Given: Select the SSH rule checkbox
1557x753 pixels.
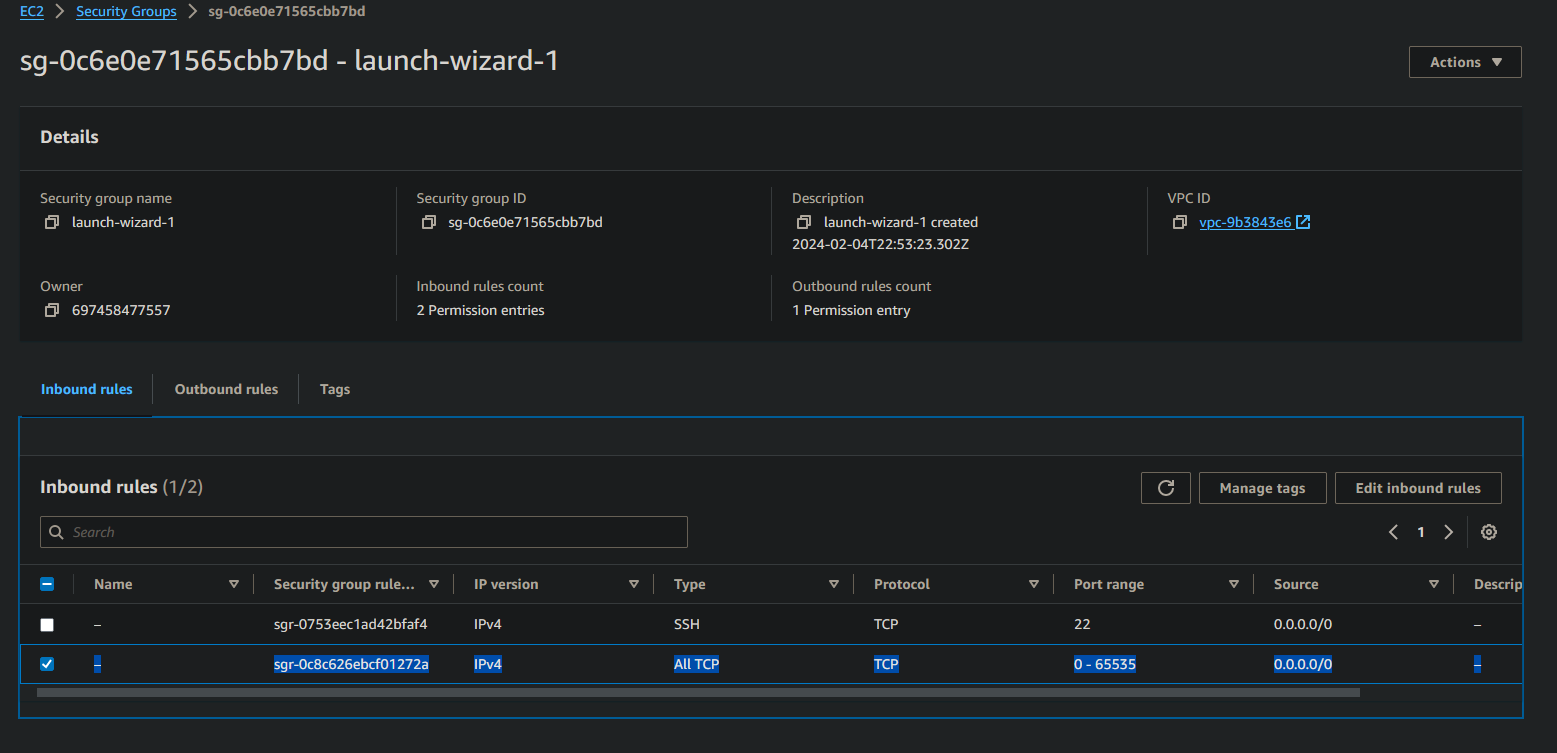Looking at the screenshot, I should [x=47, y=625].
